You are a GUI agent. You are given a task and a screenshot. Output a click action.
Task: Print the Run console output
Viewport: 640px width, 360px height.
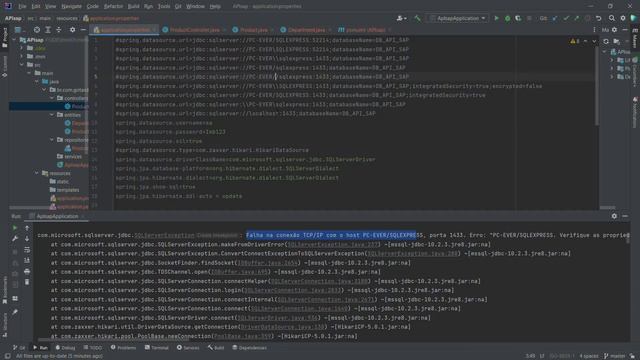pos(27,271)
